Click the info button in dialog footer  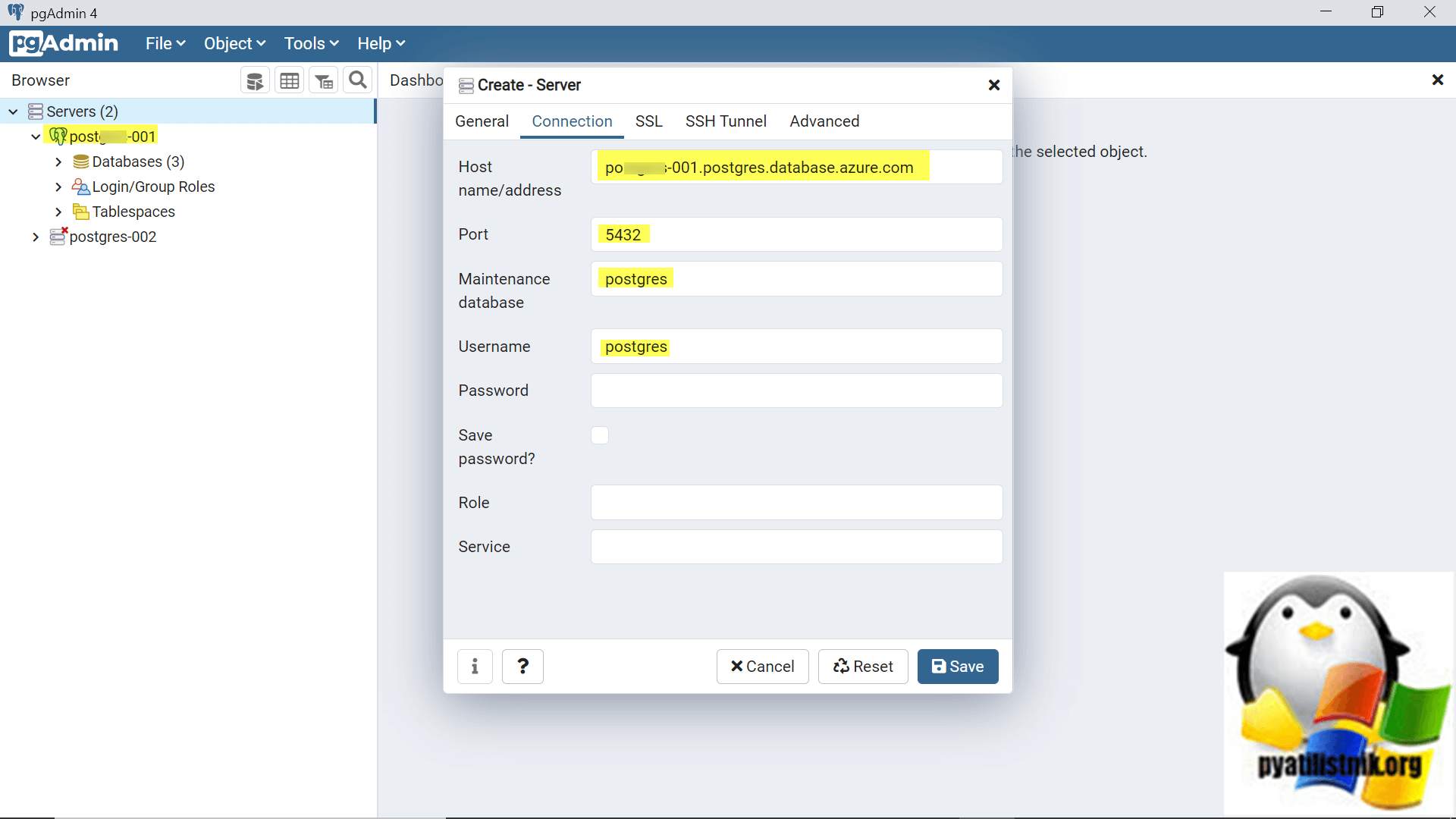[475, 667]
